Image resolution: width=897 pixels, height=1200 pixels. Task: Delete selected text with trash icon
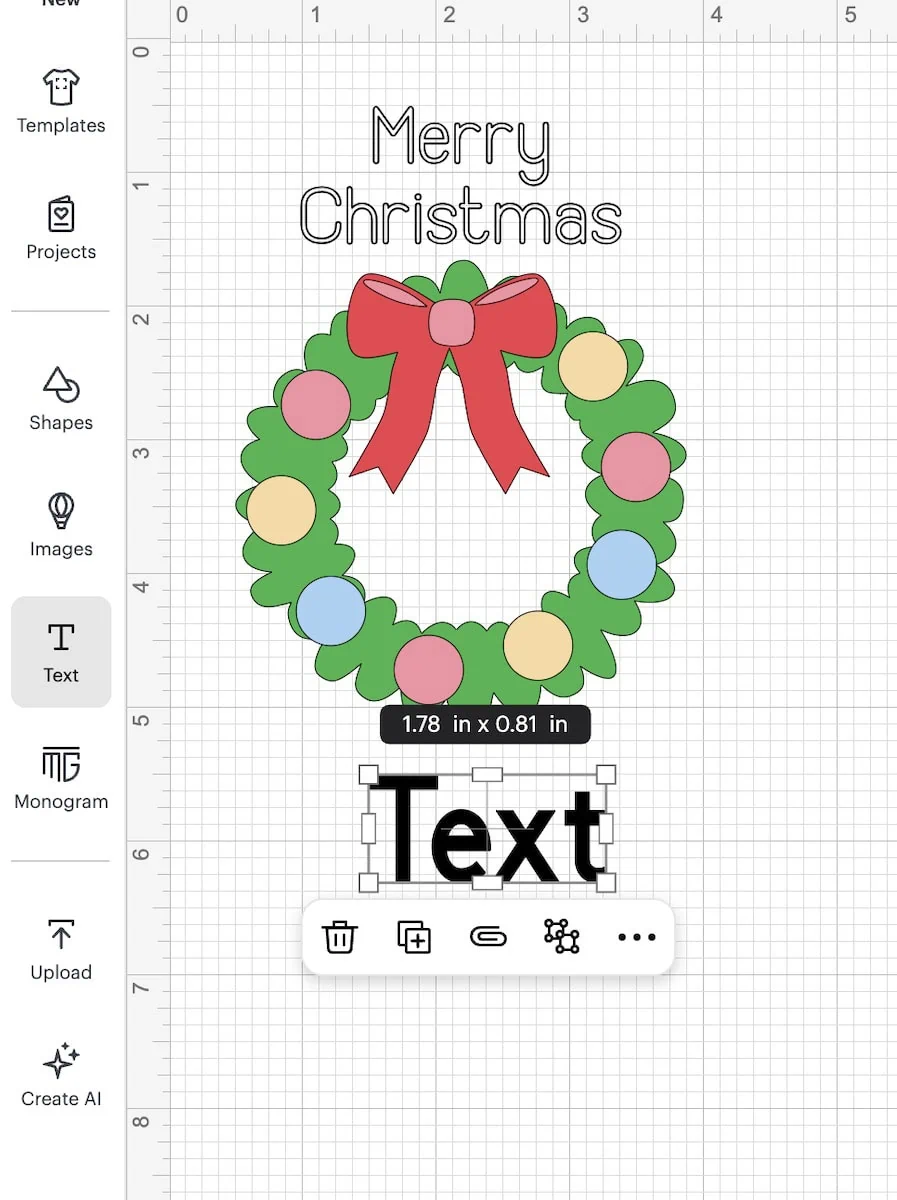tap(340, 937)
